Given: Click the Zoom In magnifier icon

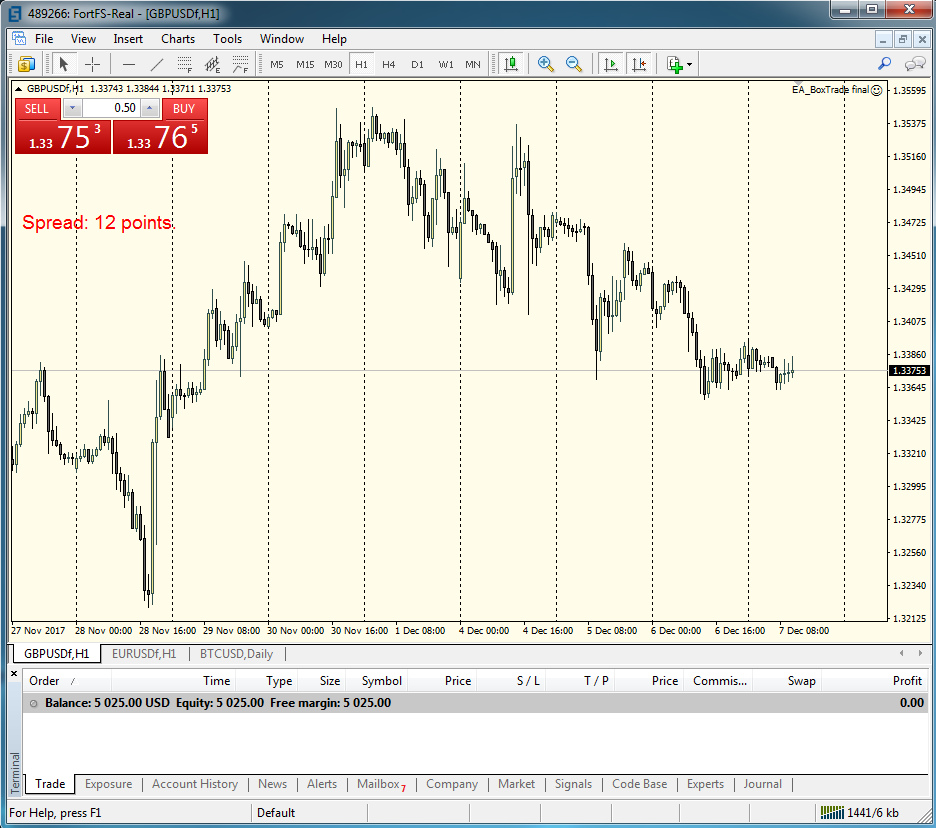Looking at the screenshot, I should tap(545, 64).
